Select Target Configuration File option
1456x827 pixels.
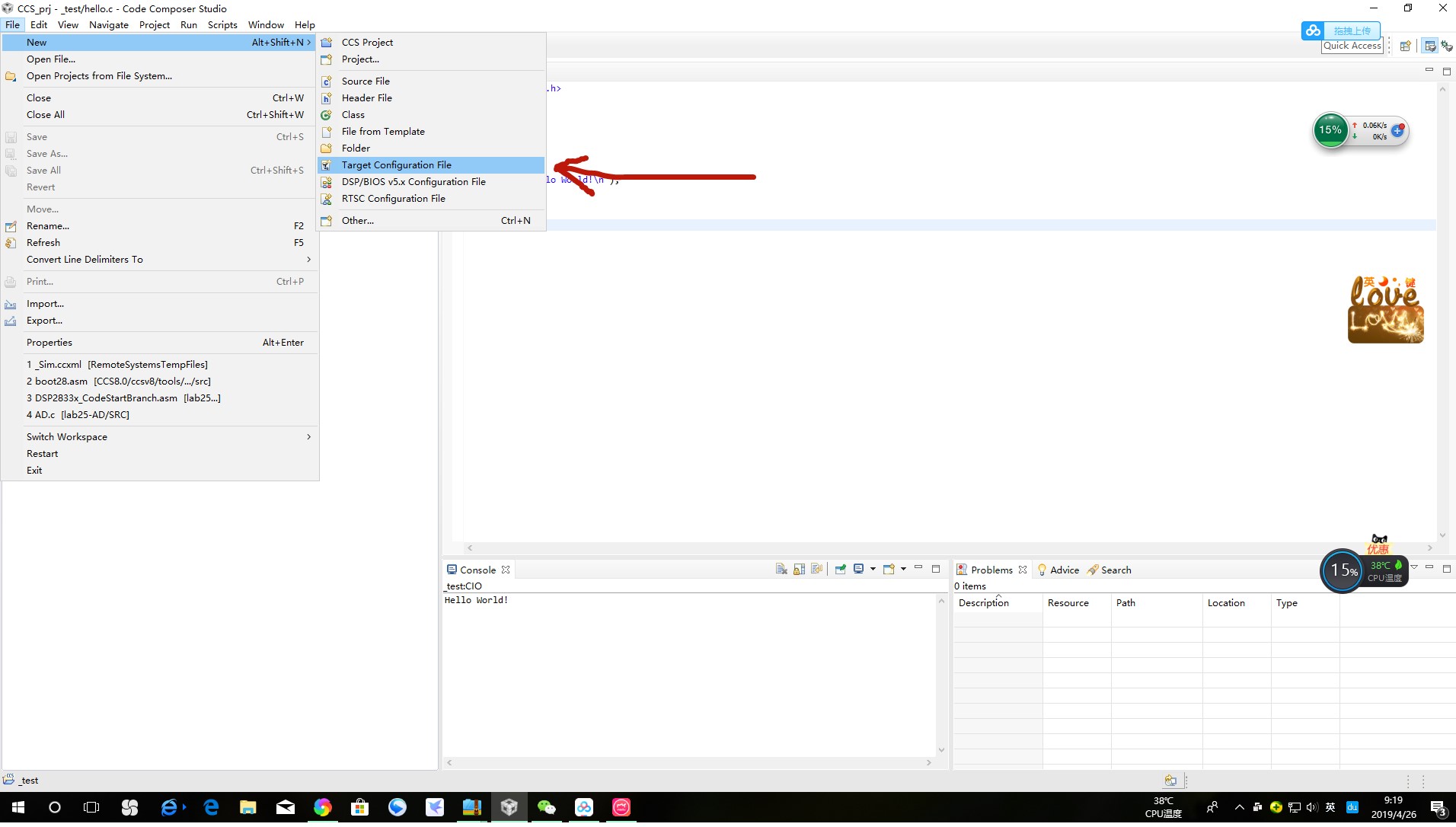tap(397, 164)
